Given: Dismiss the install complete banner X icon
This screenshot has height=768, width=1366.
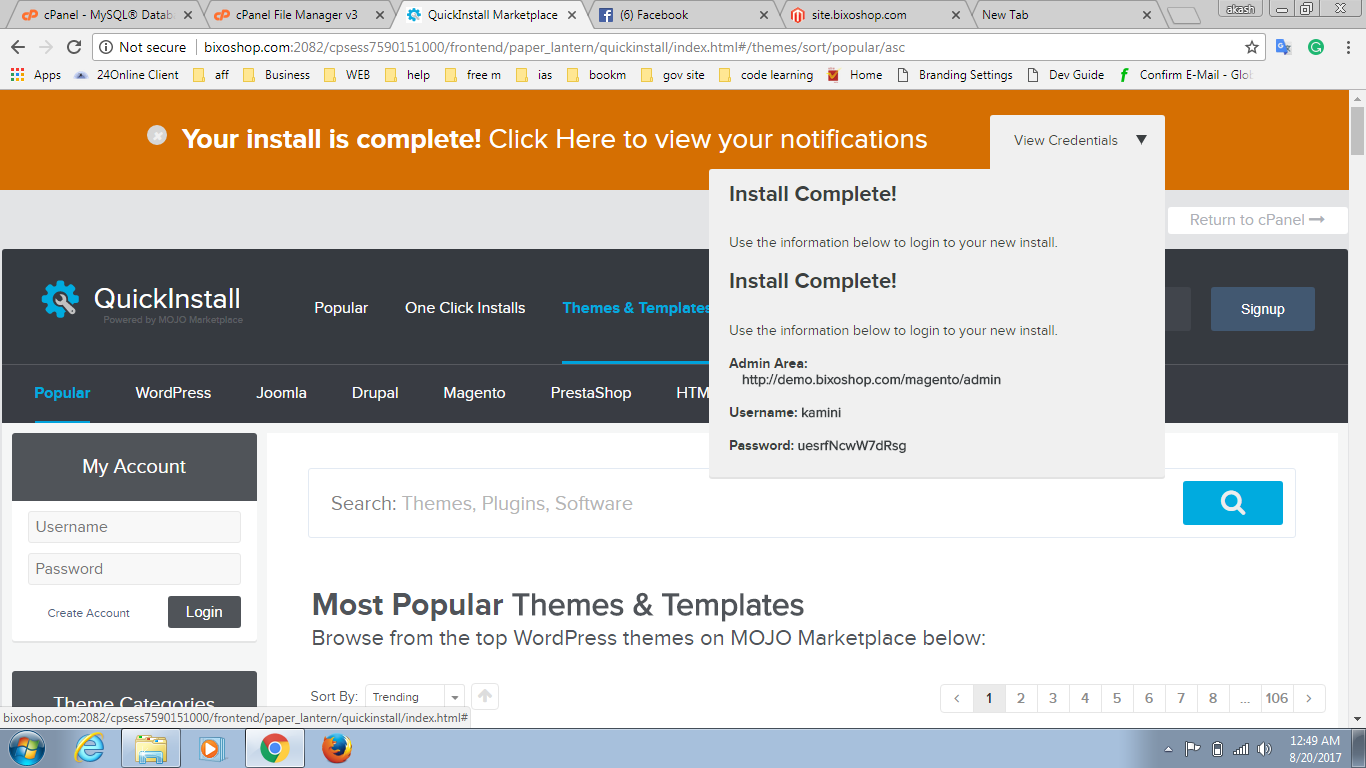Looking at the screenshot, I should [157, 135].
